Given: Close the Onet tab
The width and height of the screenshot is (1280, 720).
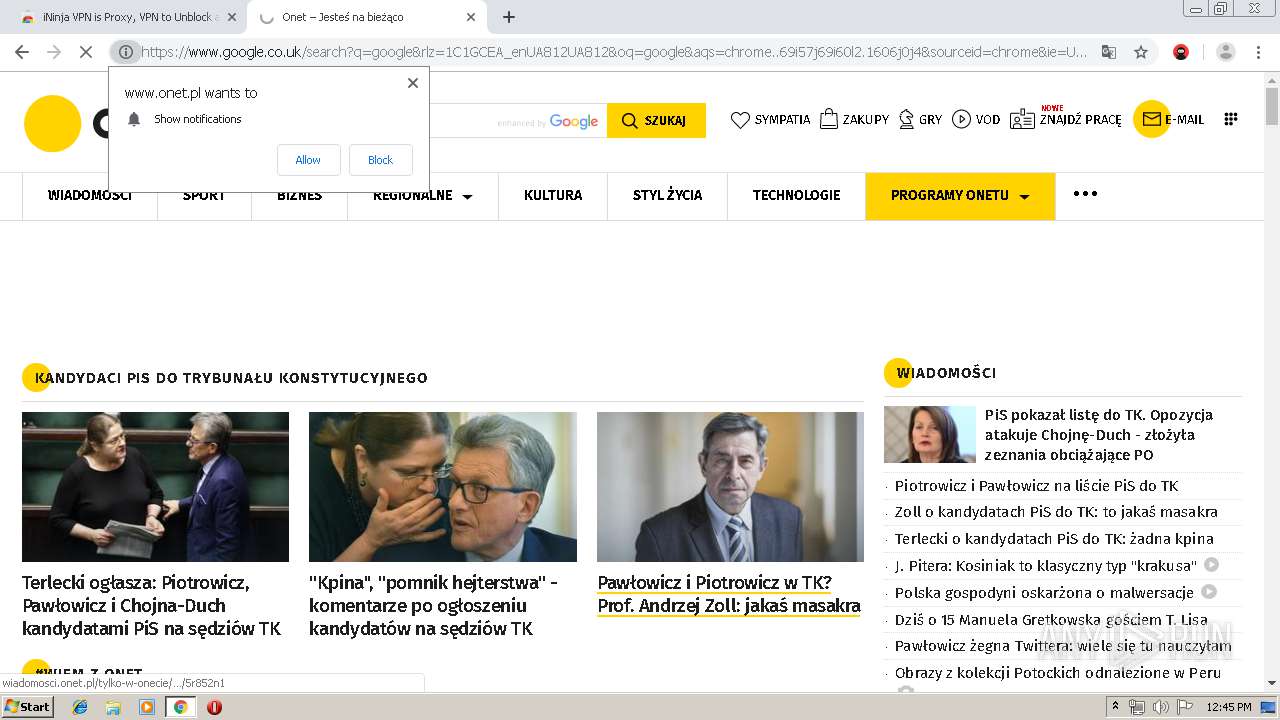Looking at the screenshot, I should click(x=471, y=17).
